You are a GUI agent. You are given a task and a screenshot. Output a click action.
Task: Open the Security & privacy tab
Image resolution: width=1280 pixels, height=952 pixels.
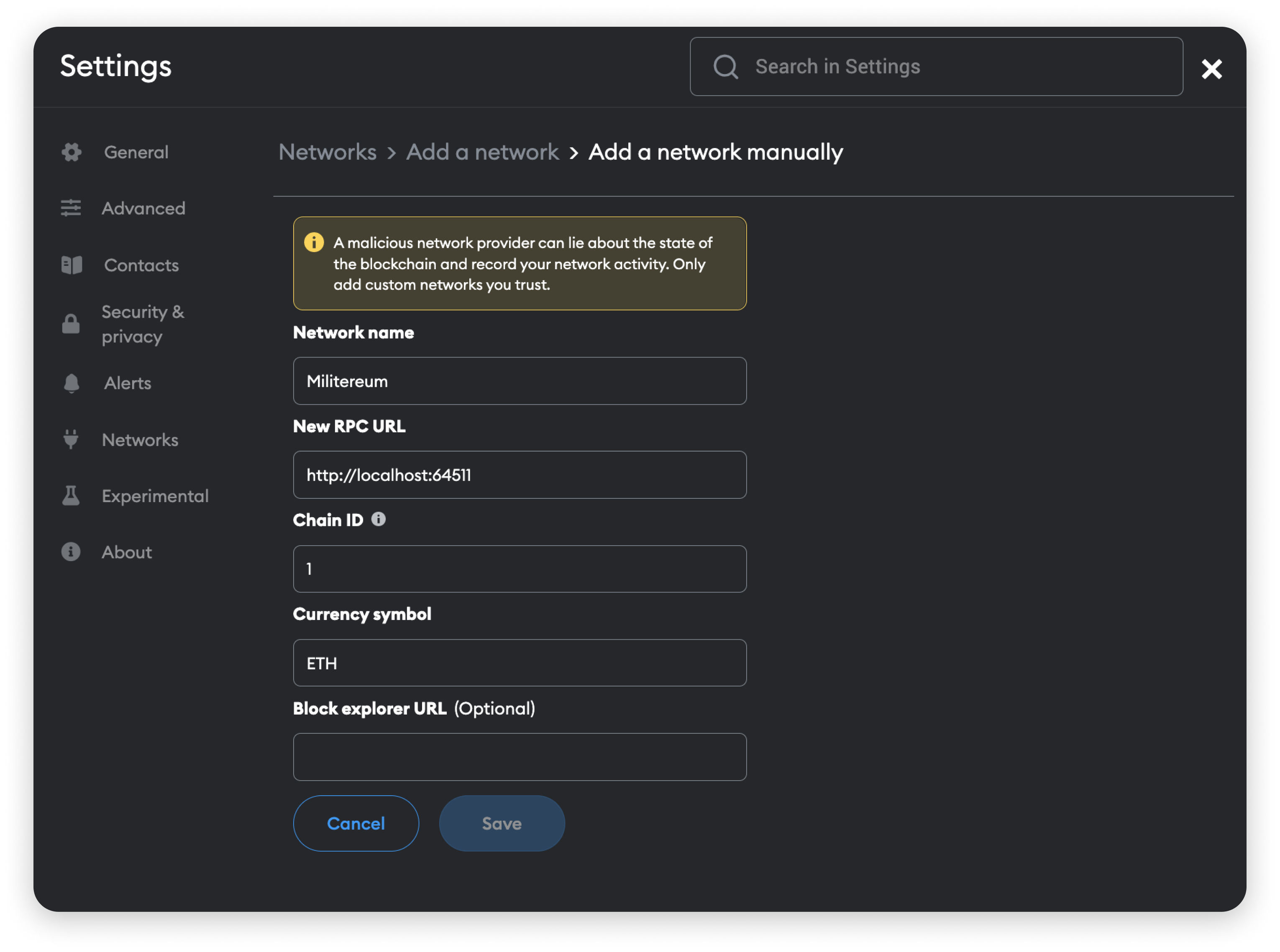pyautogui.click(x=142, y=324)
